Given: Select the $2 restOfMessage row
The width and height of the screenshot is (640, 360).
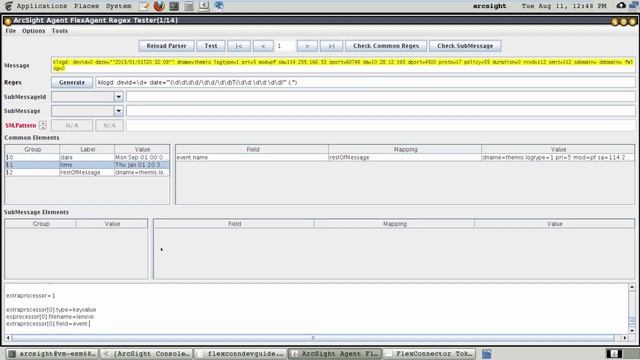Looking at the screenshot, I should pos(87,172).
